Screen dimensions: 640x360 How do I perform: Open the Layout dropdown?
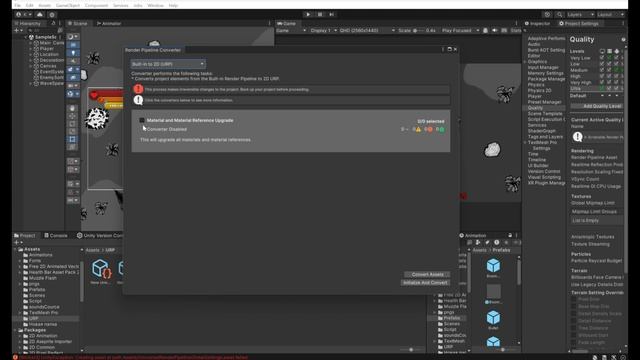click(x=610, y=14)
